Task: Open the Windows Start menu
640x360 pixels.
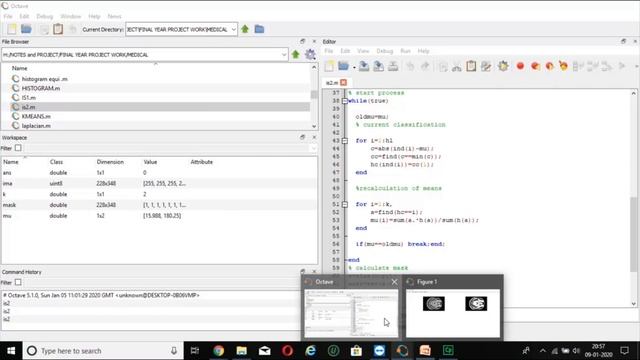Action: click(x=11, y=351)
